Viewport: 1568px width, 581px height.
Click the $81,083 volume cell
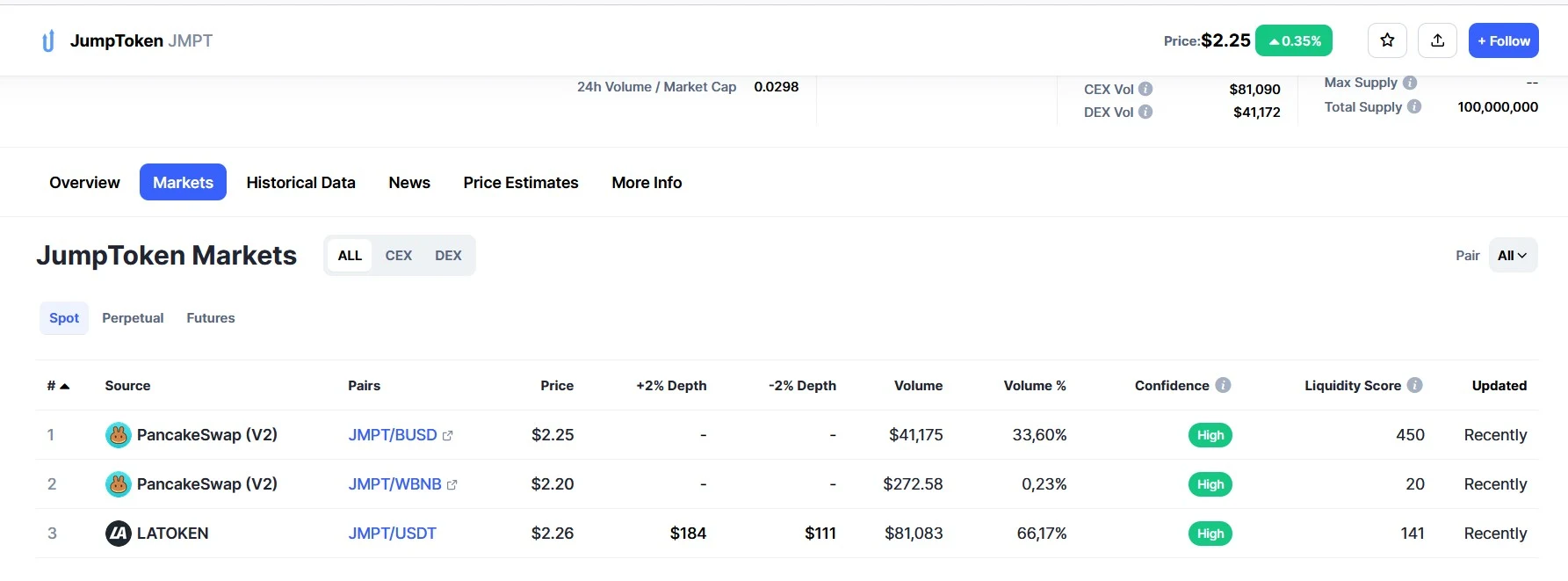914,534
